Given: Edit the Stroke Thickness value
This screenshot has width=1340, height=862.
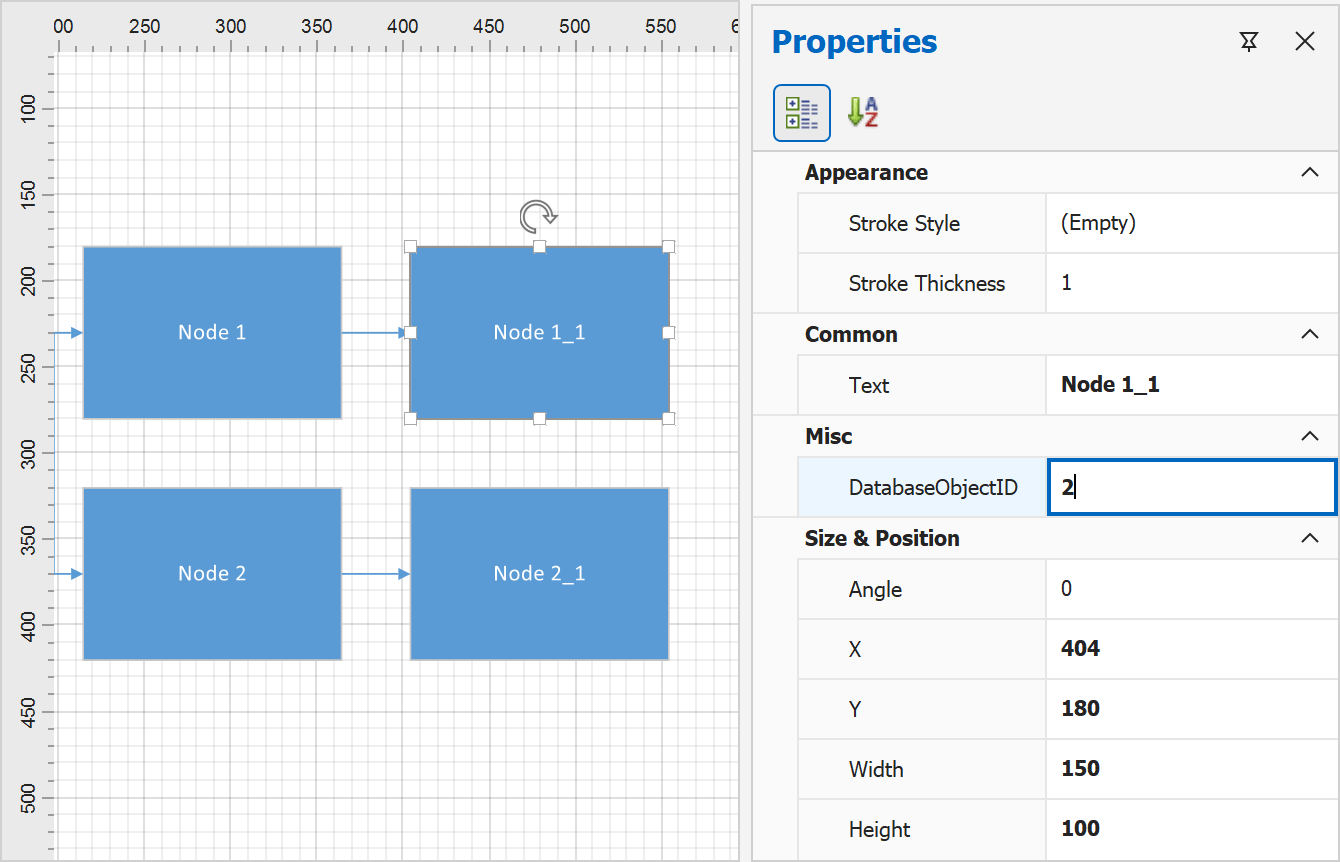Looking at the screenshot, I should (1192, 284).
